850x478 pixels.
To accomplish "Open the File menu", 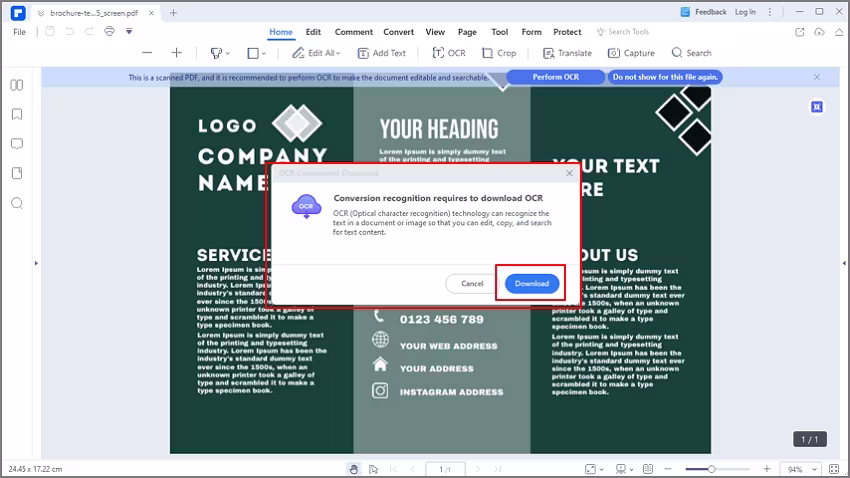I will 20,32.
